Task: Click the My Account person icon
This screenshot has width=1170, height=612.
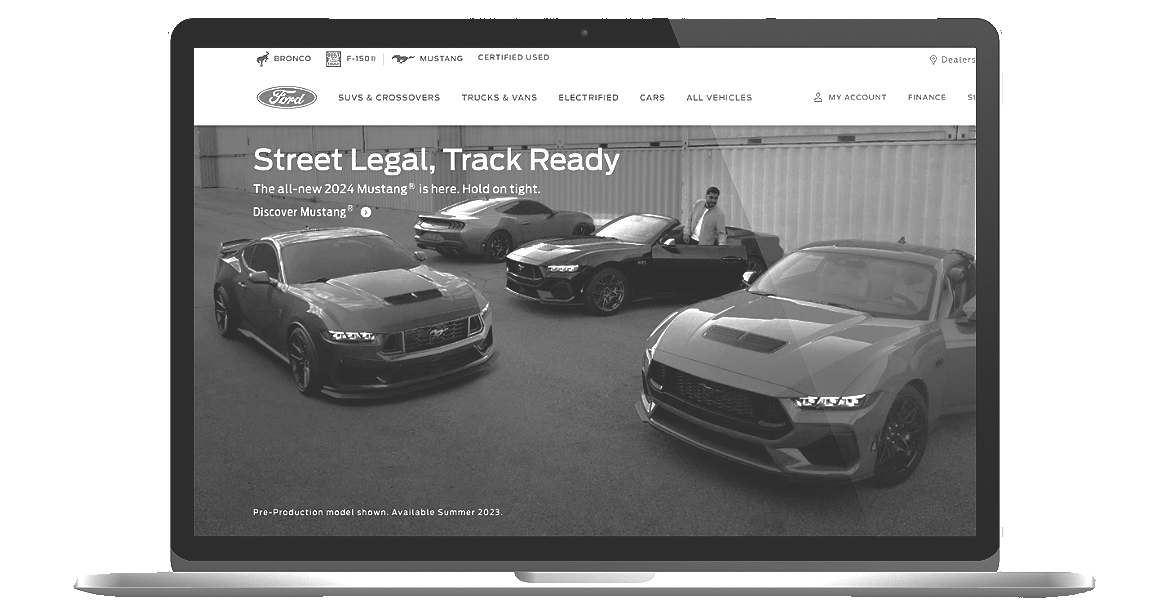Action: 818,98
